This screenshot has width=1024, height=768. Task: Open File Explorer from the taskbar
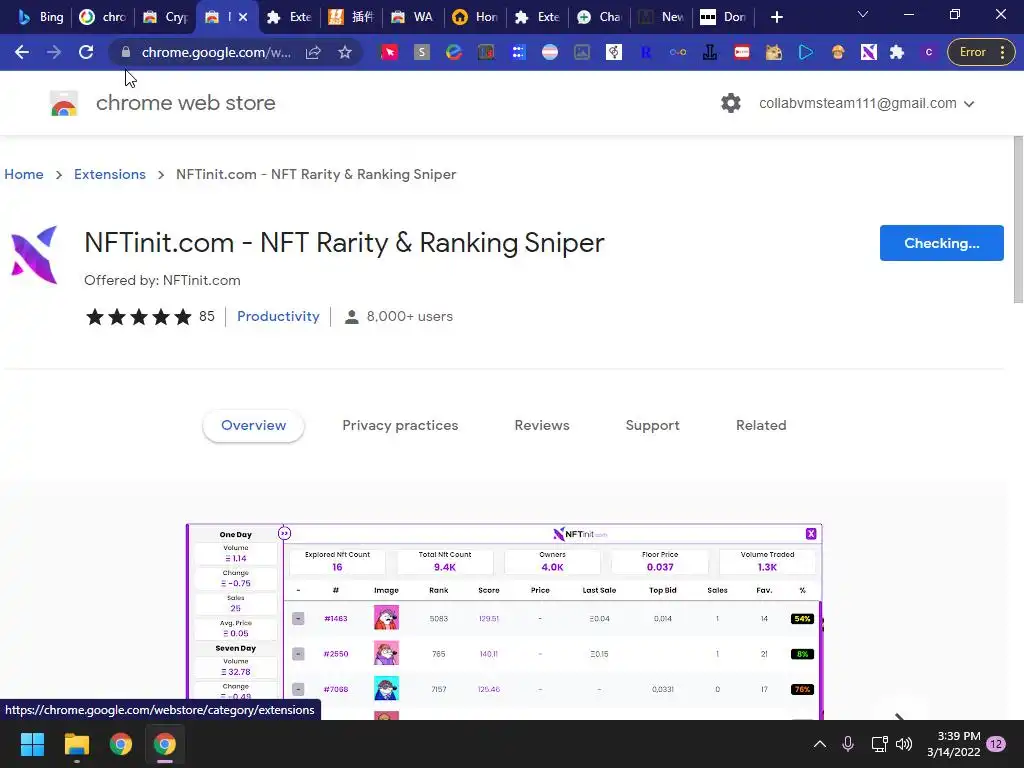click(76, 744)
